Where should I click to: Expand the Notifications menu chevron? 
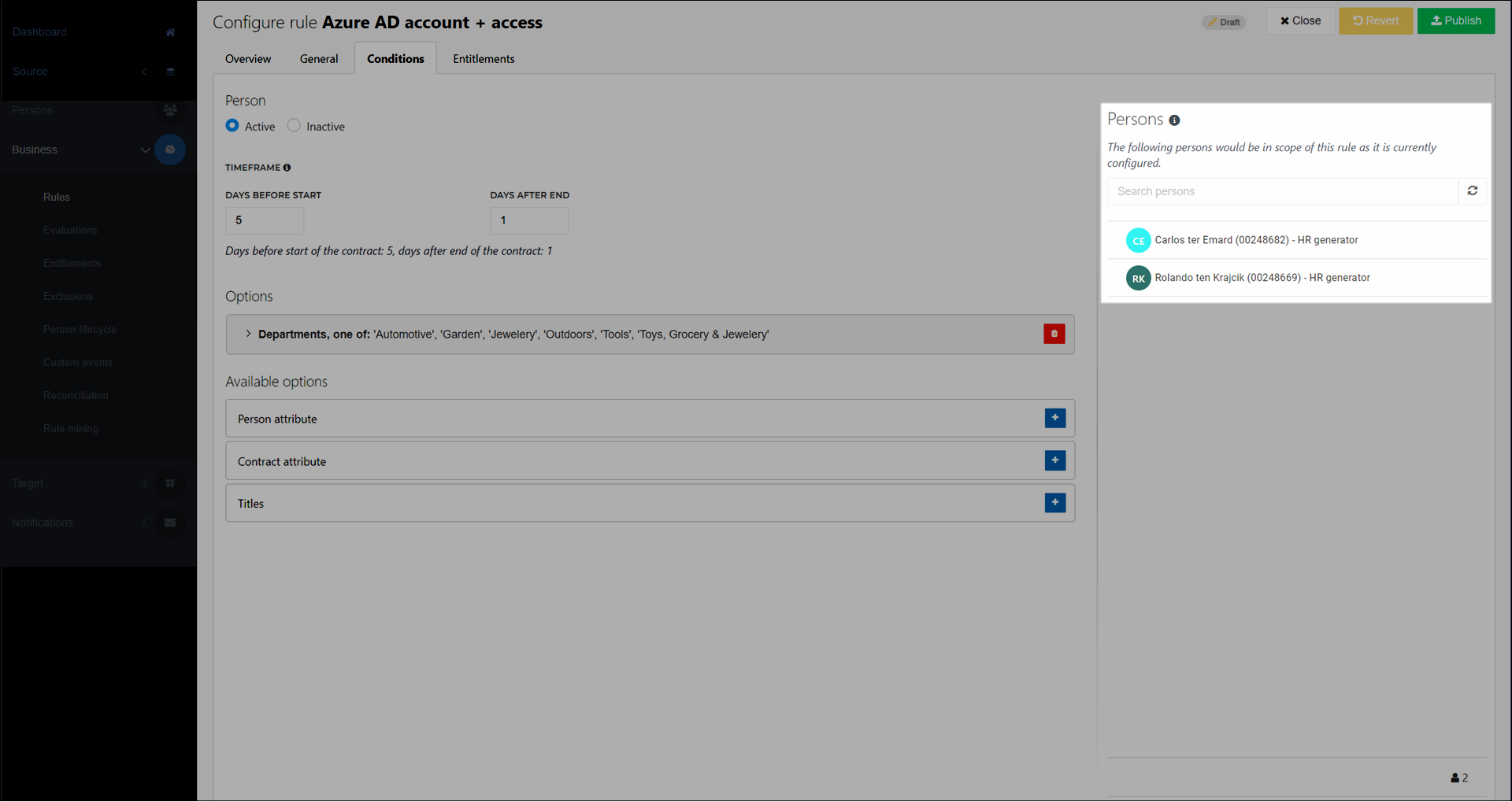click(145, 523)
